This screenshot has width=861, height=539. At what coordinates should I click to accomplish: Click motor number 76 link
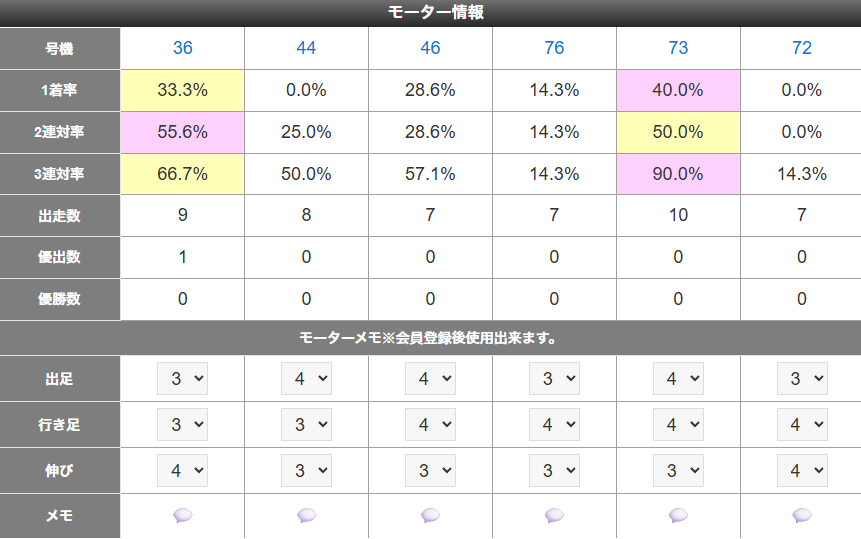coord(554,48)
